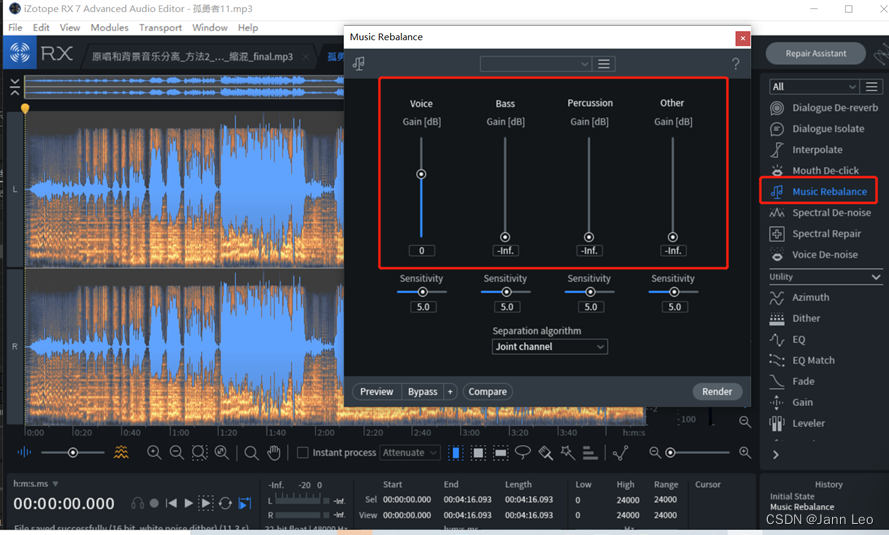Select the Brush selection tool
Screen dimensions: 889x535
pyautogui.click(x=545, y=453)
